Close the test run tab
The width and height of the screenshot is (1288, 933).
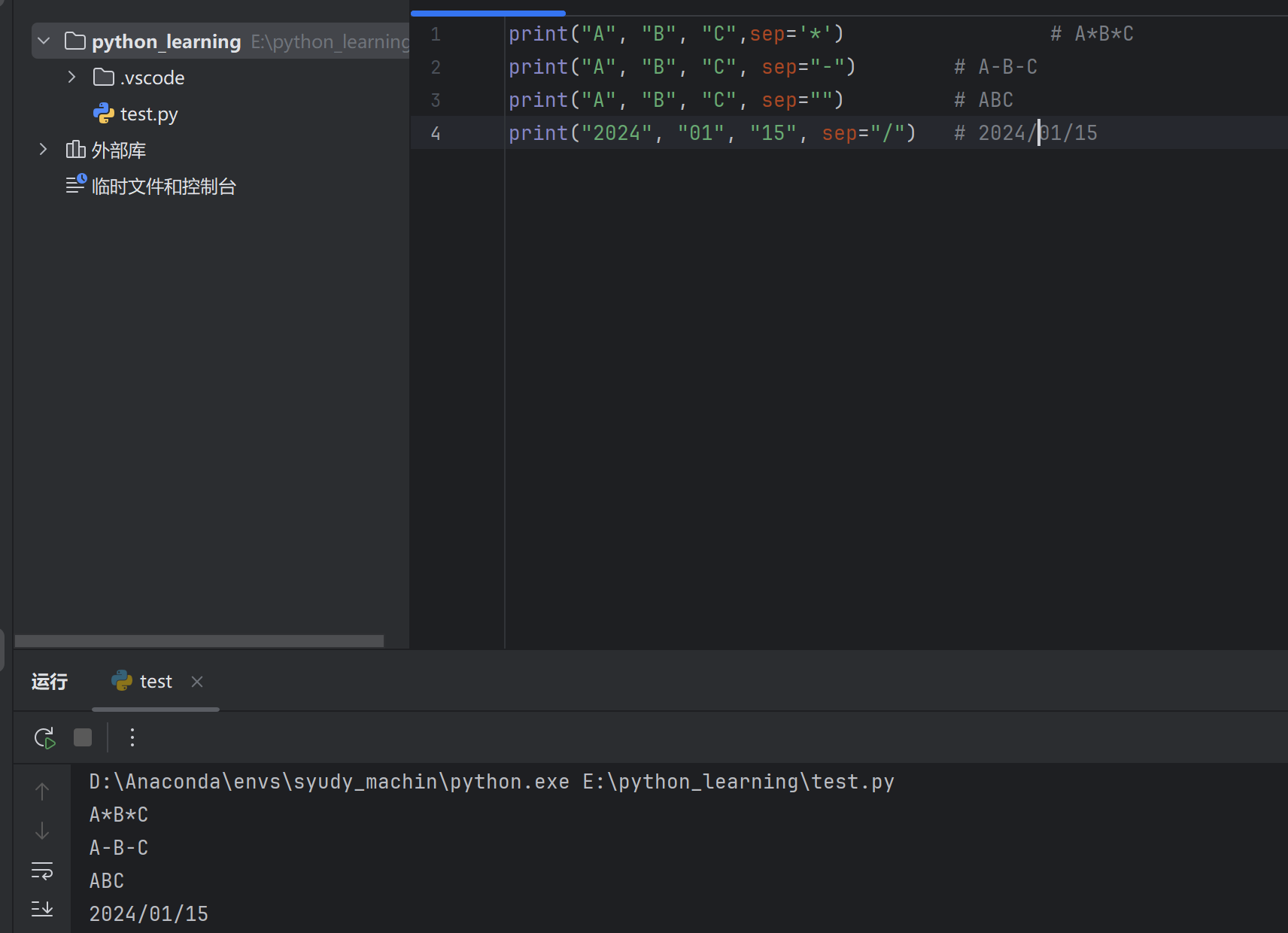pyautogui.click(x=197, y=682)
